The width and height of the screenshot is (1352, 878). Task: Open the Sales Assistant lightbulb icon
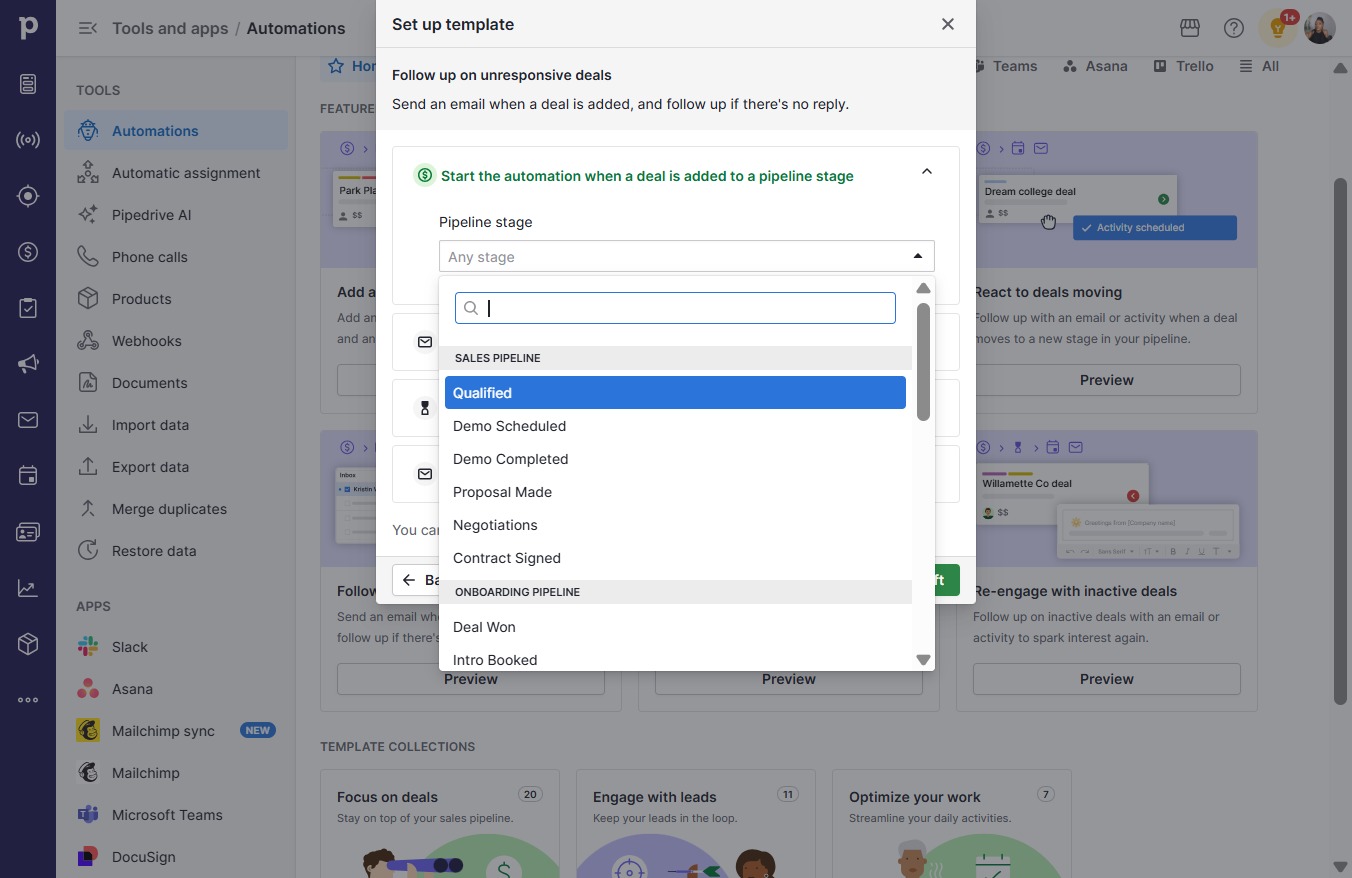click(x=1278, y=28)
